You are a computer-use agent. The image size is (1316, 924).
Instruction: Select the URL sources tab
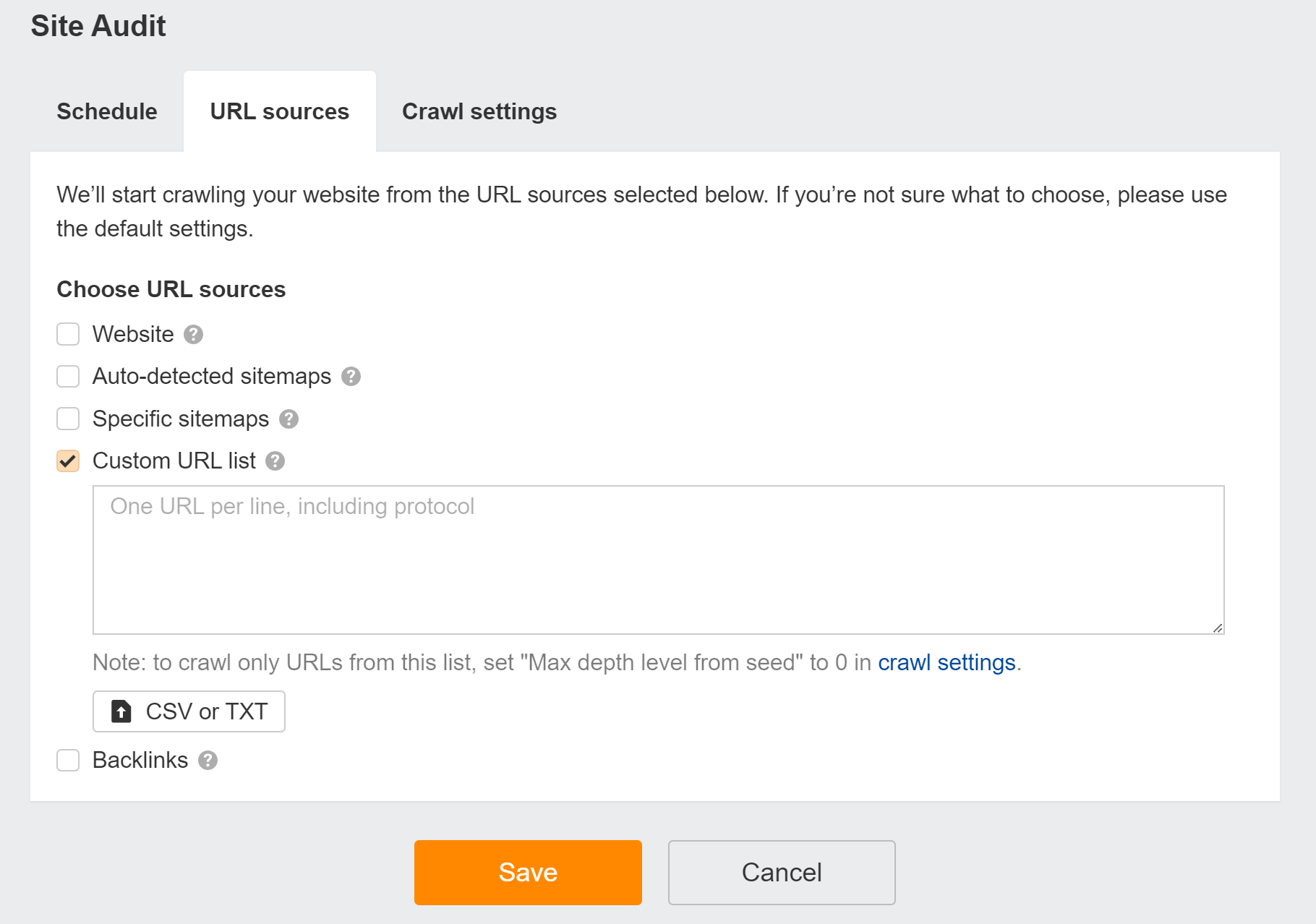click(x=280, y=111)
